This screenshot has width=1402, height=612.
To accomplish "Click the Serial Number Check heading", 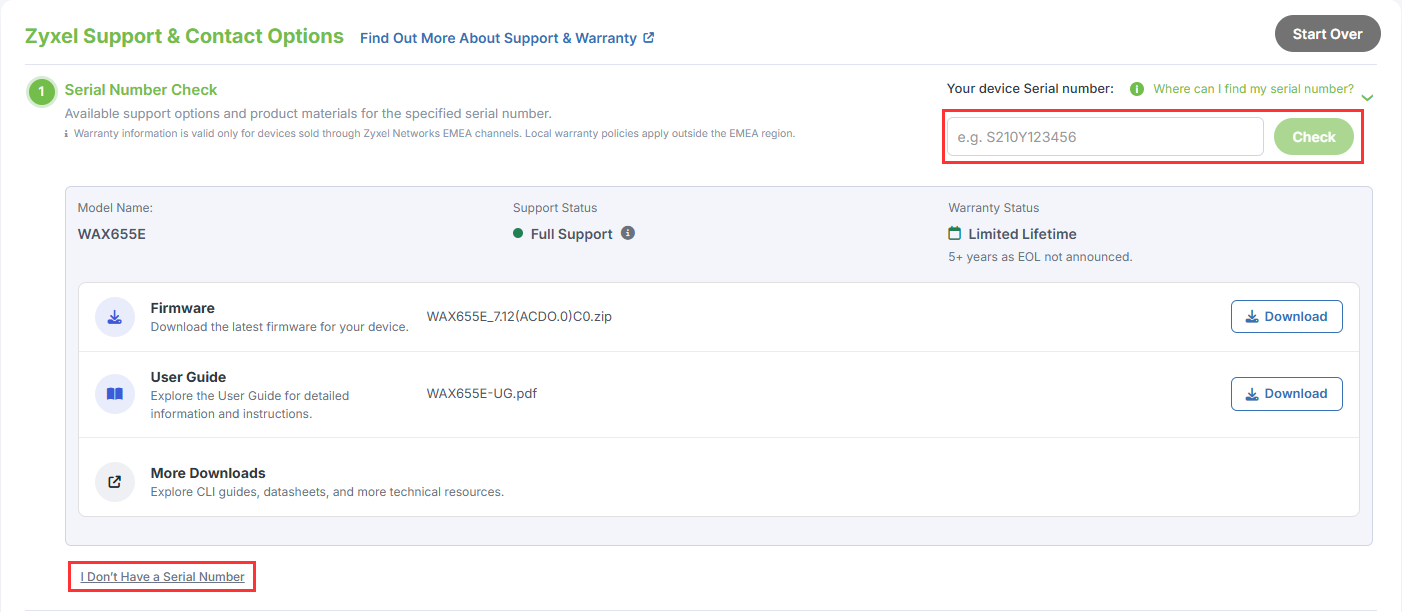I will point(141,90).
